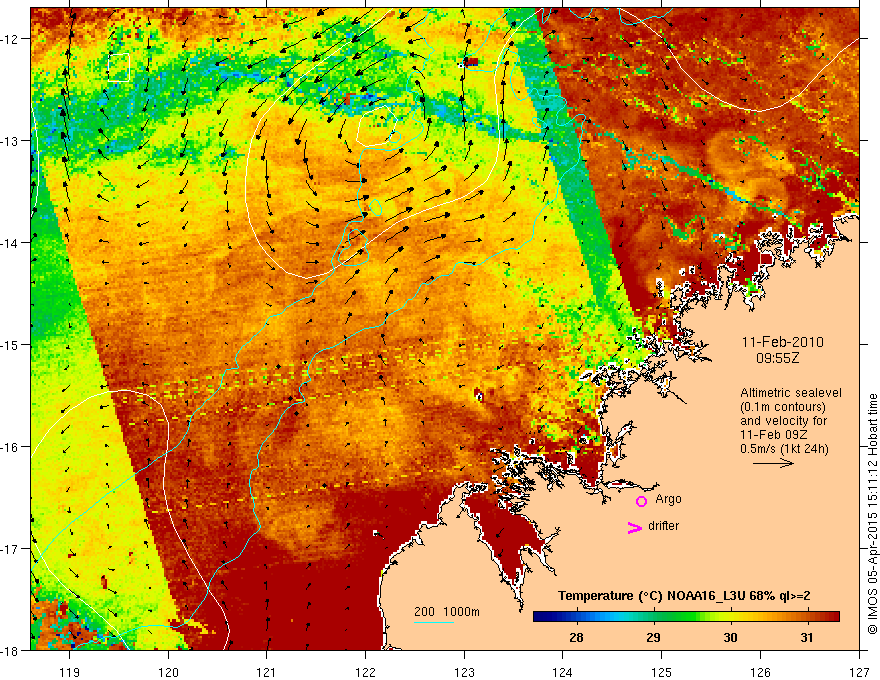Click the '11-Feb-2010' date text
880x680 pixels.
point(782,342)
